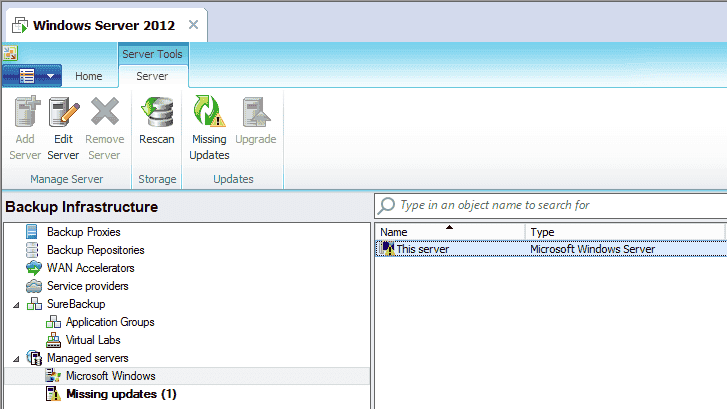
Task: Select Backup Repositories in the tree
Action: 96,250
